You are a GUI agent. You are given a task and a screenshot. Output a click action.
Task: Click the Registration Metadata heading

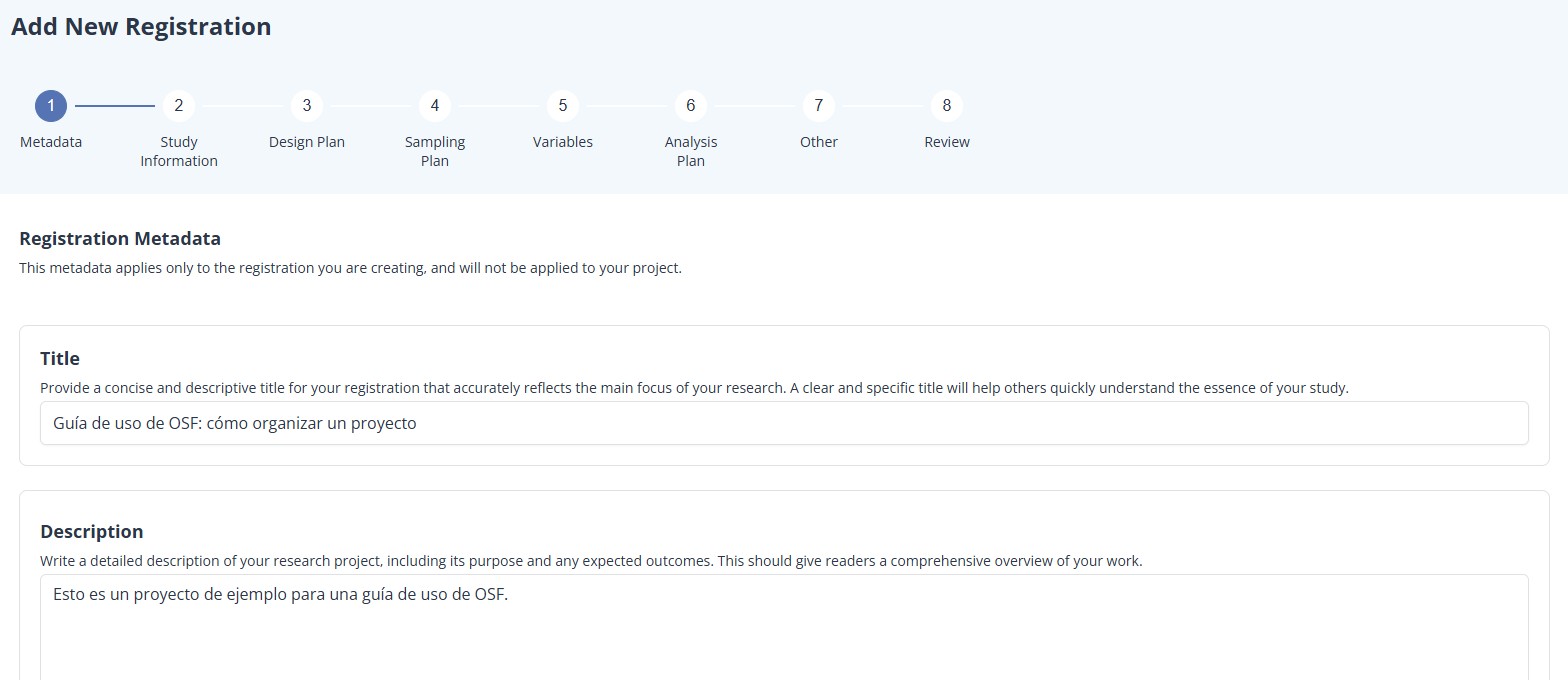click(x=120, y=239)
